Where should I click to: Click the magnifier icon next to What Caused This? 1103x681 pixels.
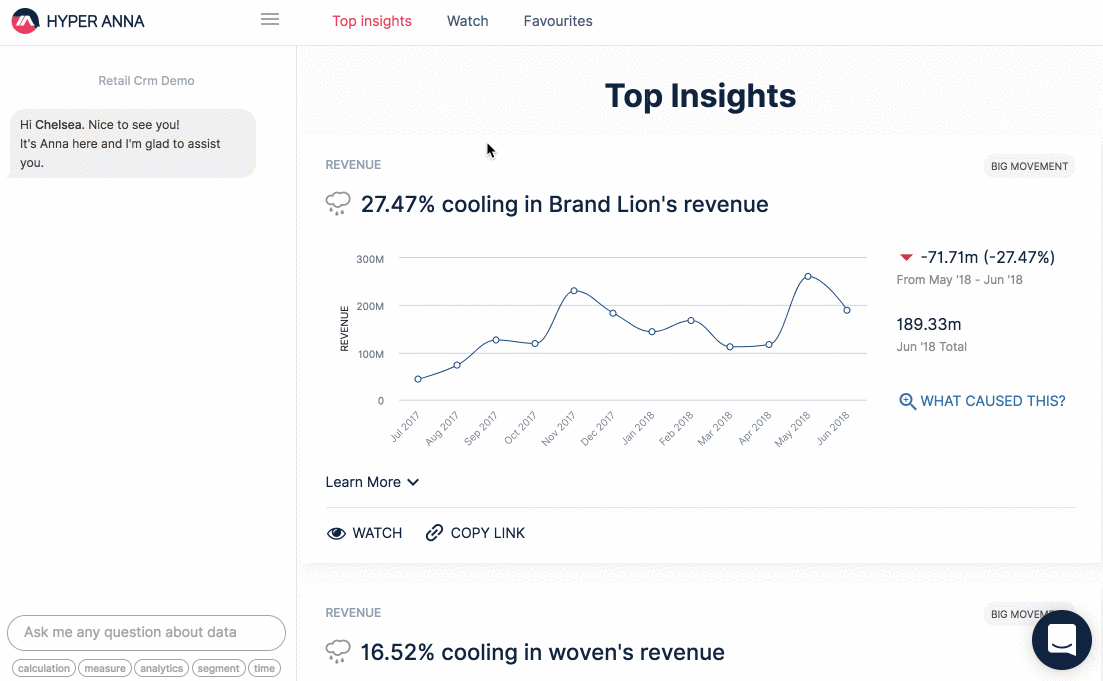tap(907, 401)
